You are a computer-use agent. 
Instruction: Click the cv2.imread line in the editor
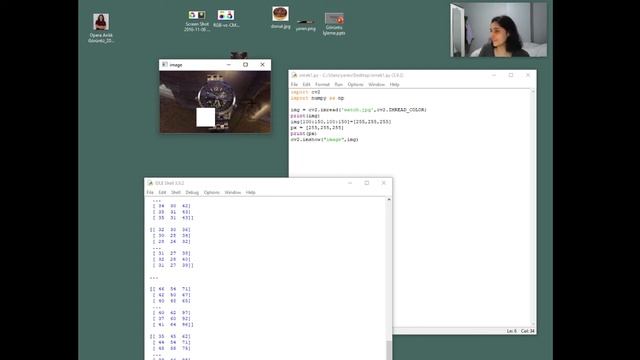point(358,110)
